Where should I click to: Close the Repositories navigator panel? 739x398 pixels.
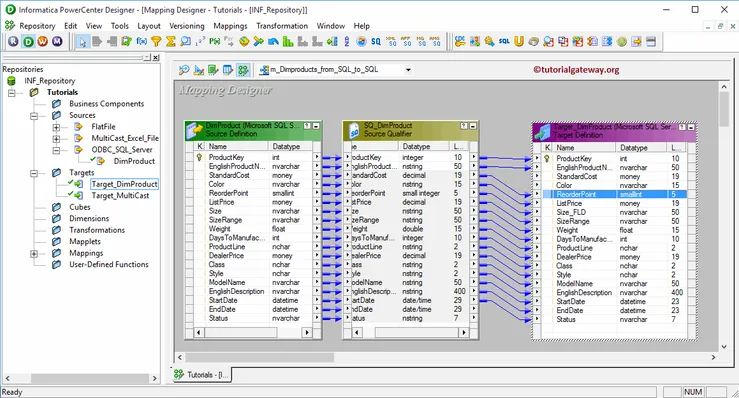tap(156, 58)
